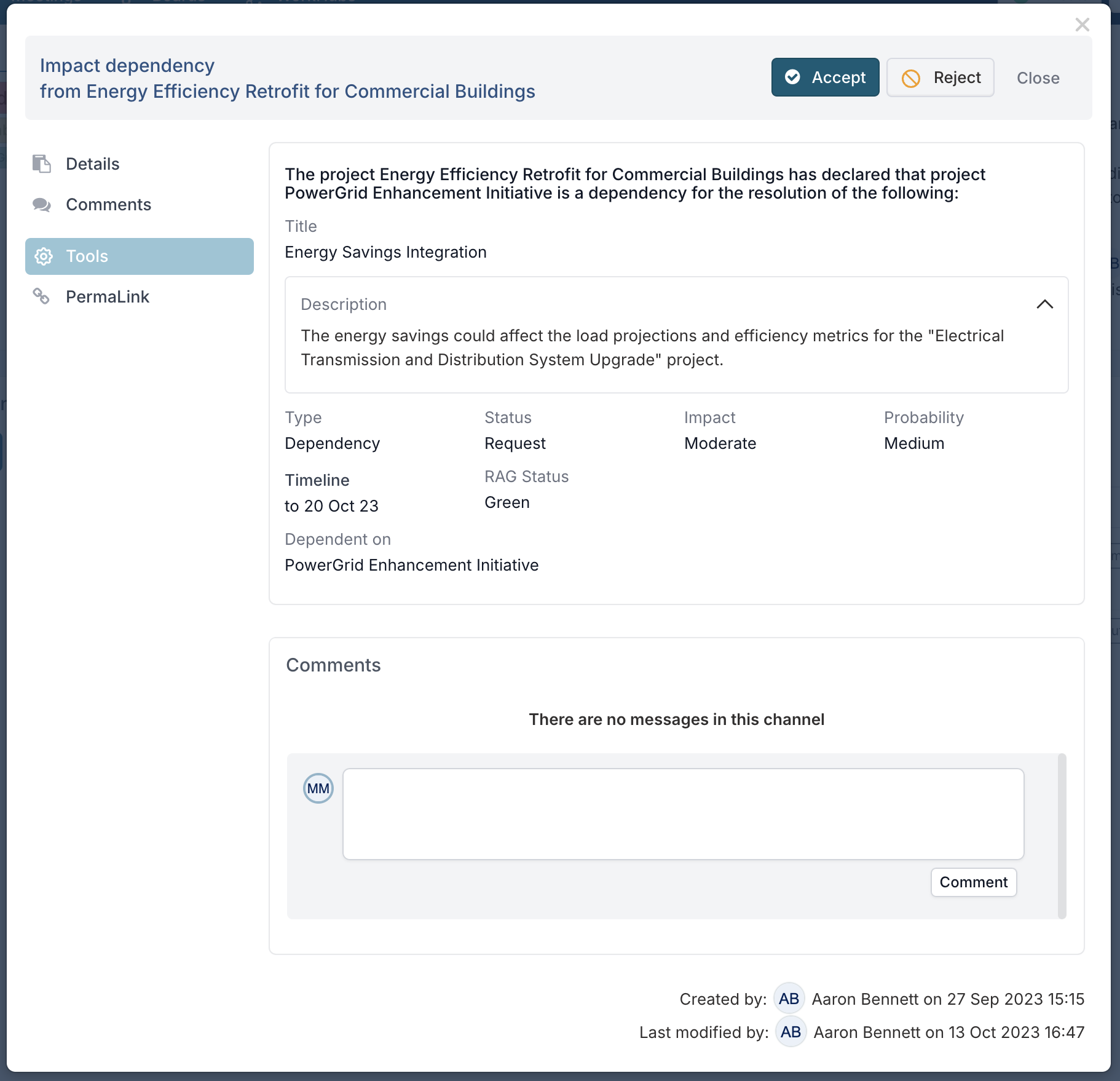
Task: Collapse the Description panel chevron
Action: click(1044, 304)
